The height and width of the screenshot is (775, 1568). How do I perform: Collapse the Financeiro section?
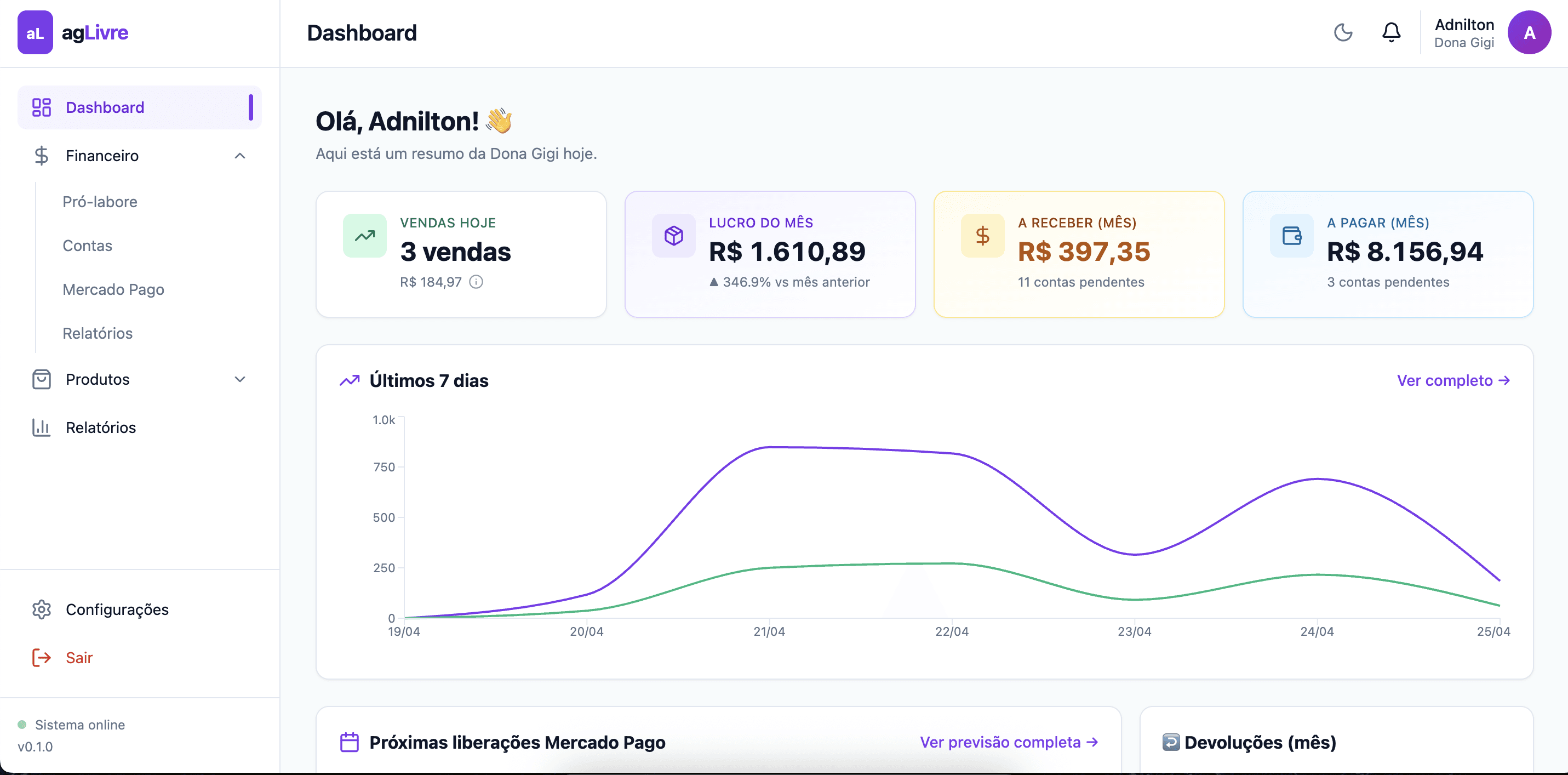click(x=240, y=156)
